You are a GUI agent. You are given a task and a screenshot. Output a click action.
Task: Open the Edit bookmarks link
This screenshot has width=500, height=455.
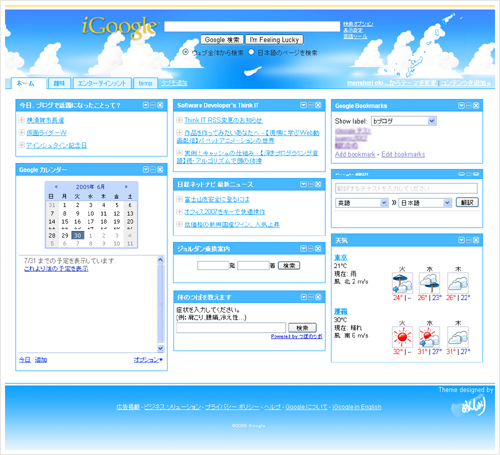403,154
